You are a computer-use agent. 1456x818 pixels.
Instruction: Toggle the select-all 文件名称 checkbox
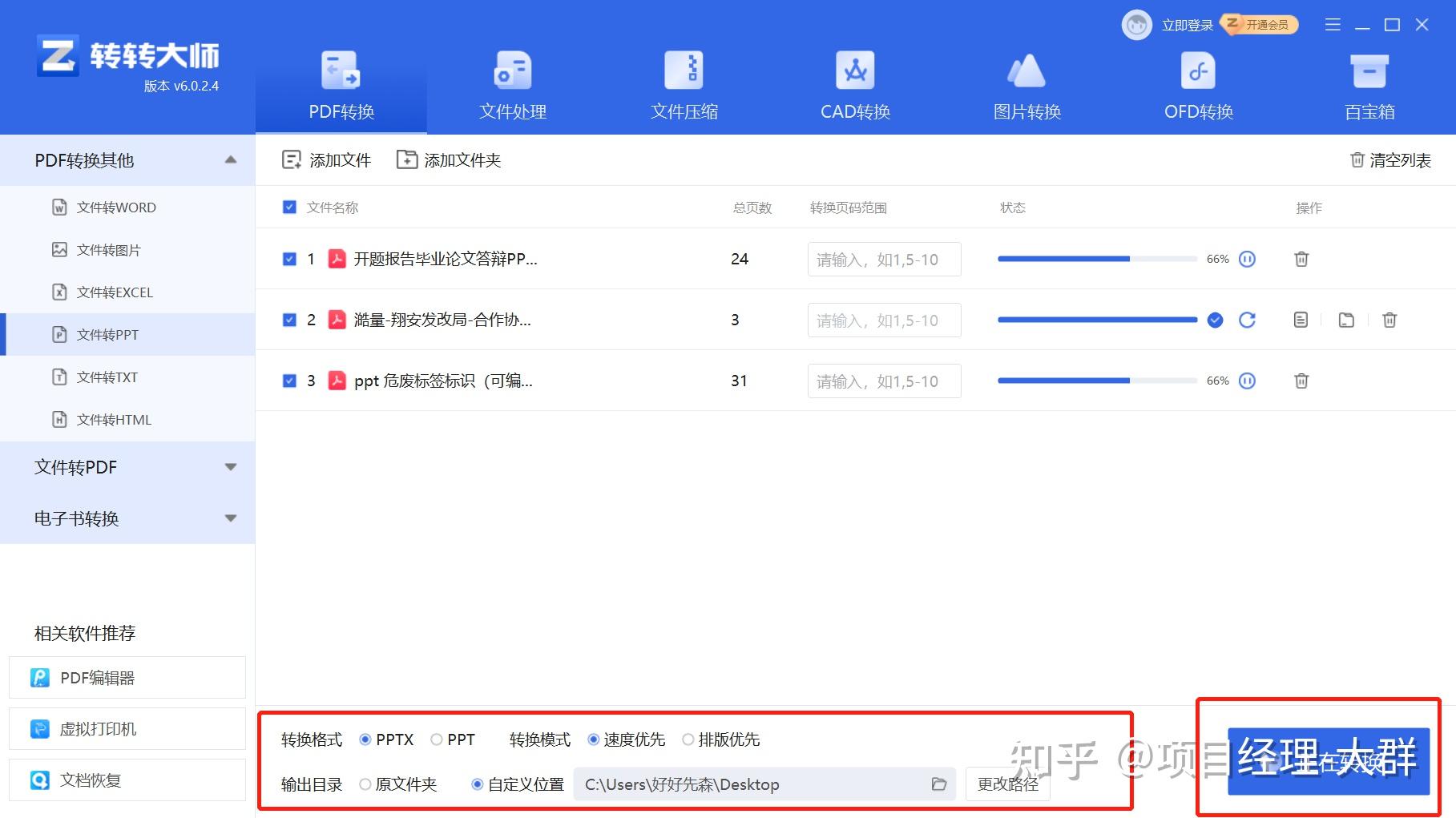[x=289, y=208]
